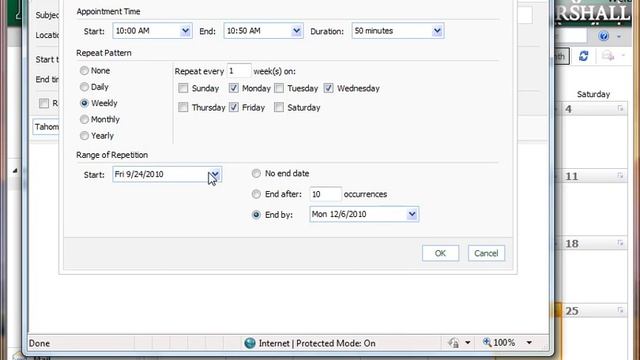Select the Monthly repeat pattern

click(x=84, y=120)
